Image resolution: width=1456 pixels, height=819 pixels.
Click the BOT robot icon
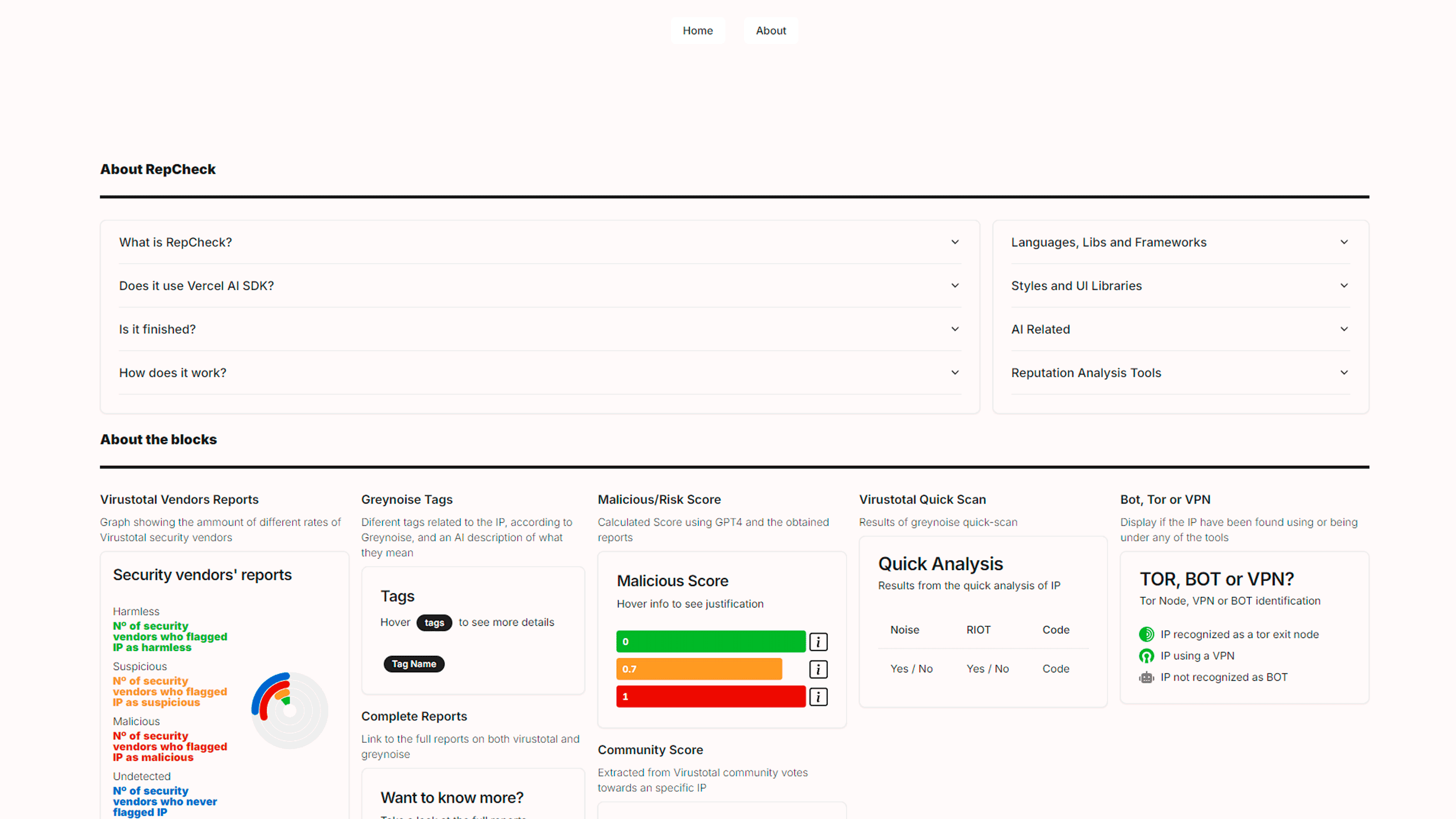(1146, 677)
